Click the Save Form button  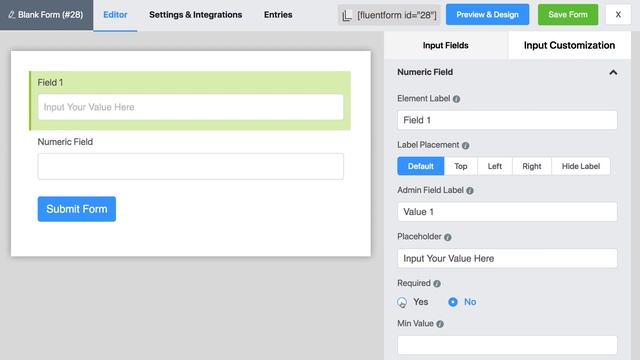coord(568,15)
